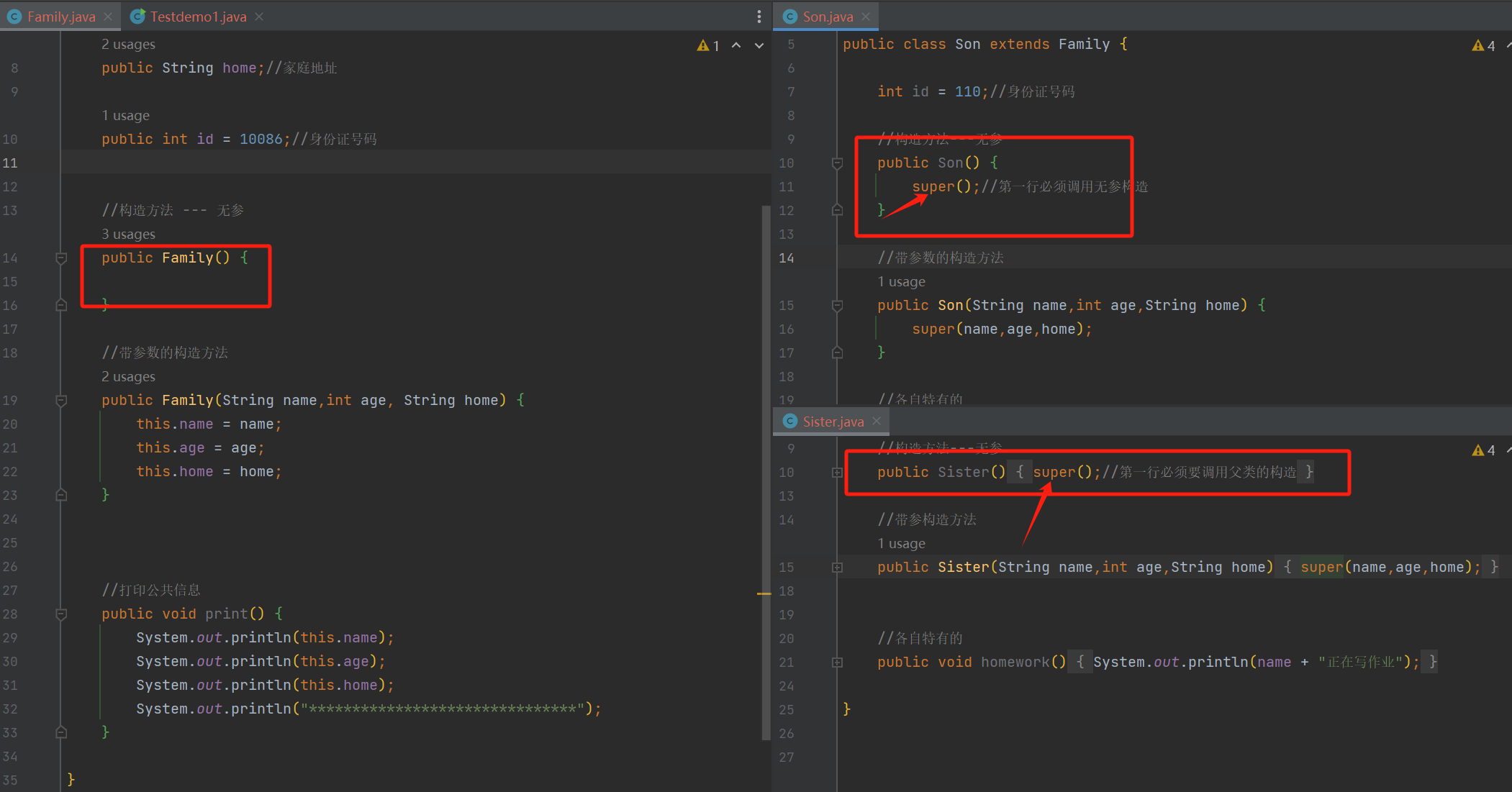Open the '1 usage' hint above Son(String...)
1512x792 pixels.
tap(902, 282)
